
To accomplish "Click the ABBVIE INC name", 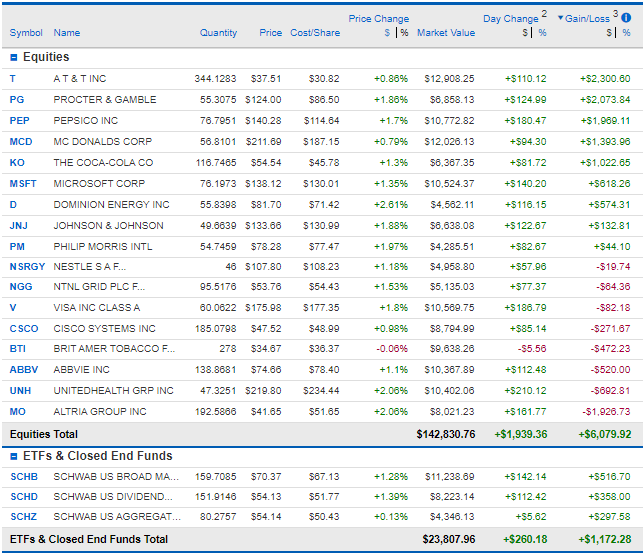I will pos(81,369).
